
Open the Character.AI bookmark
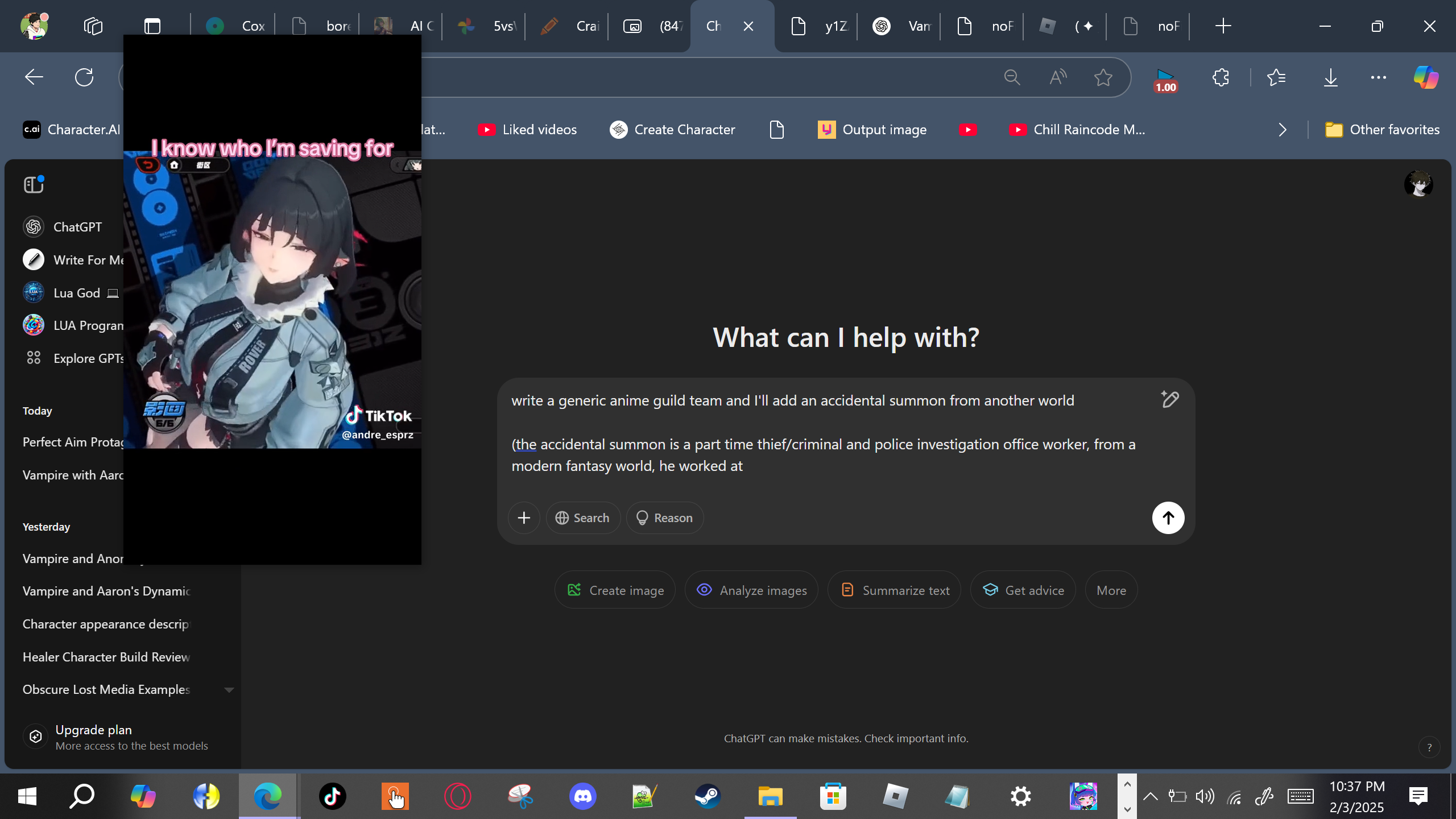[x=72, y=130]
